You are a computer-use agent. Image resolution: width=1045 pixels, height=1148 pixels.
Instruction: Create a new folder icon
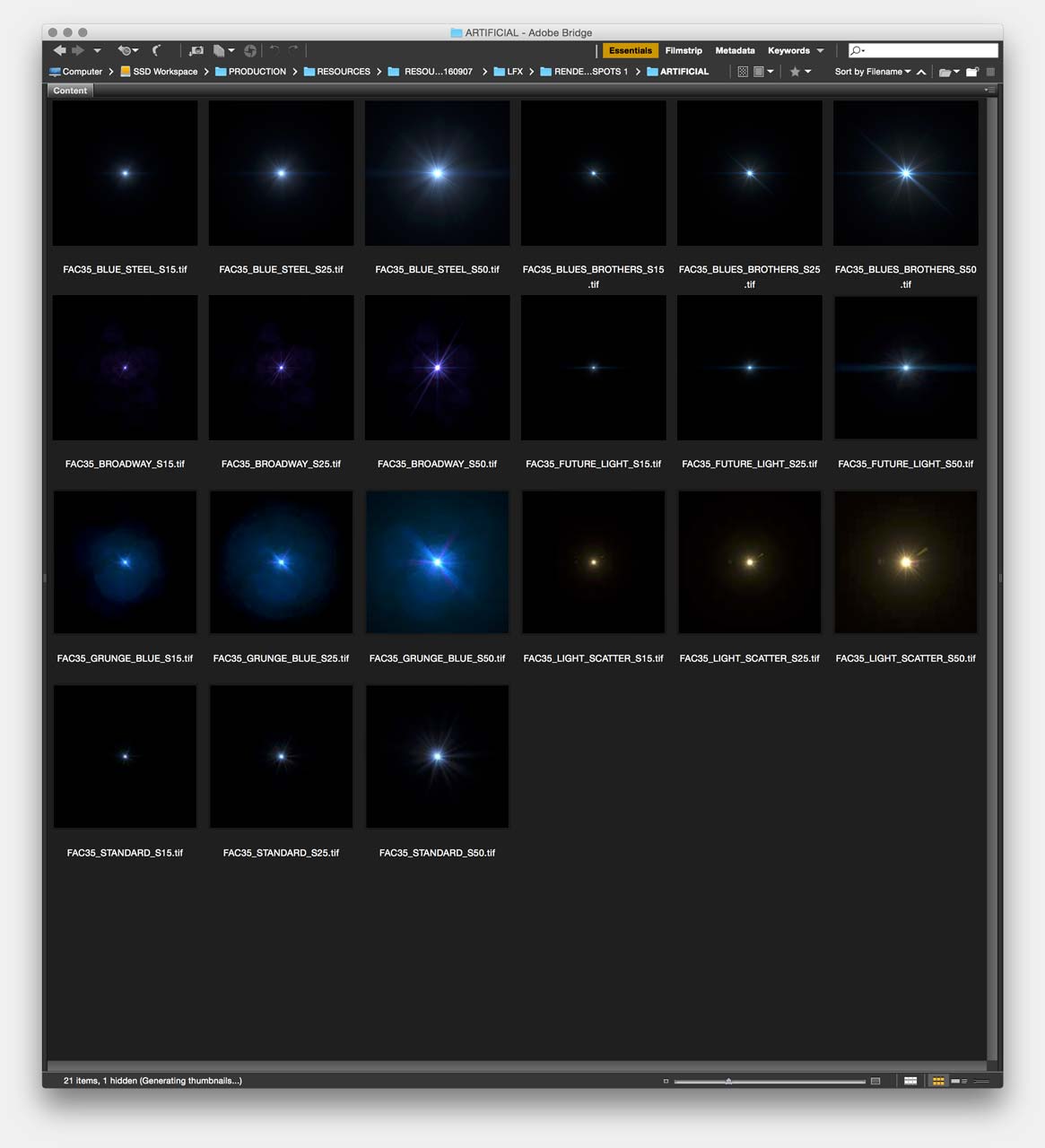click(971, 72)
